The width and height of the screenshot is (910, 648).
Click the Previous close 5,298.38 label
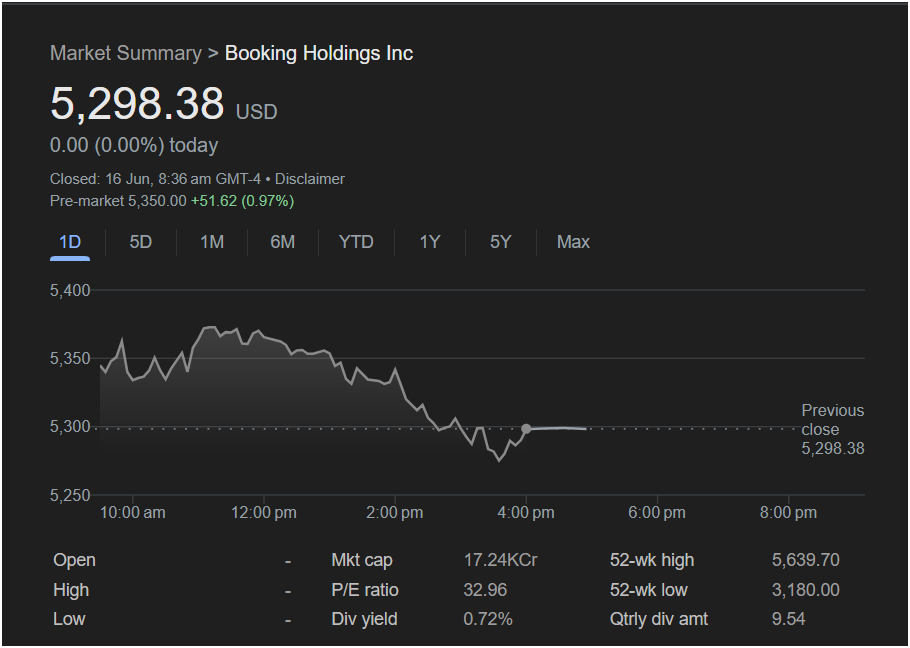click(833, 429)
